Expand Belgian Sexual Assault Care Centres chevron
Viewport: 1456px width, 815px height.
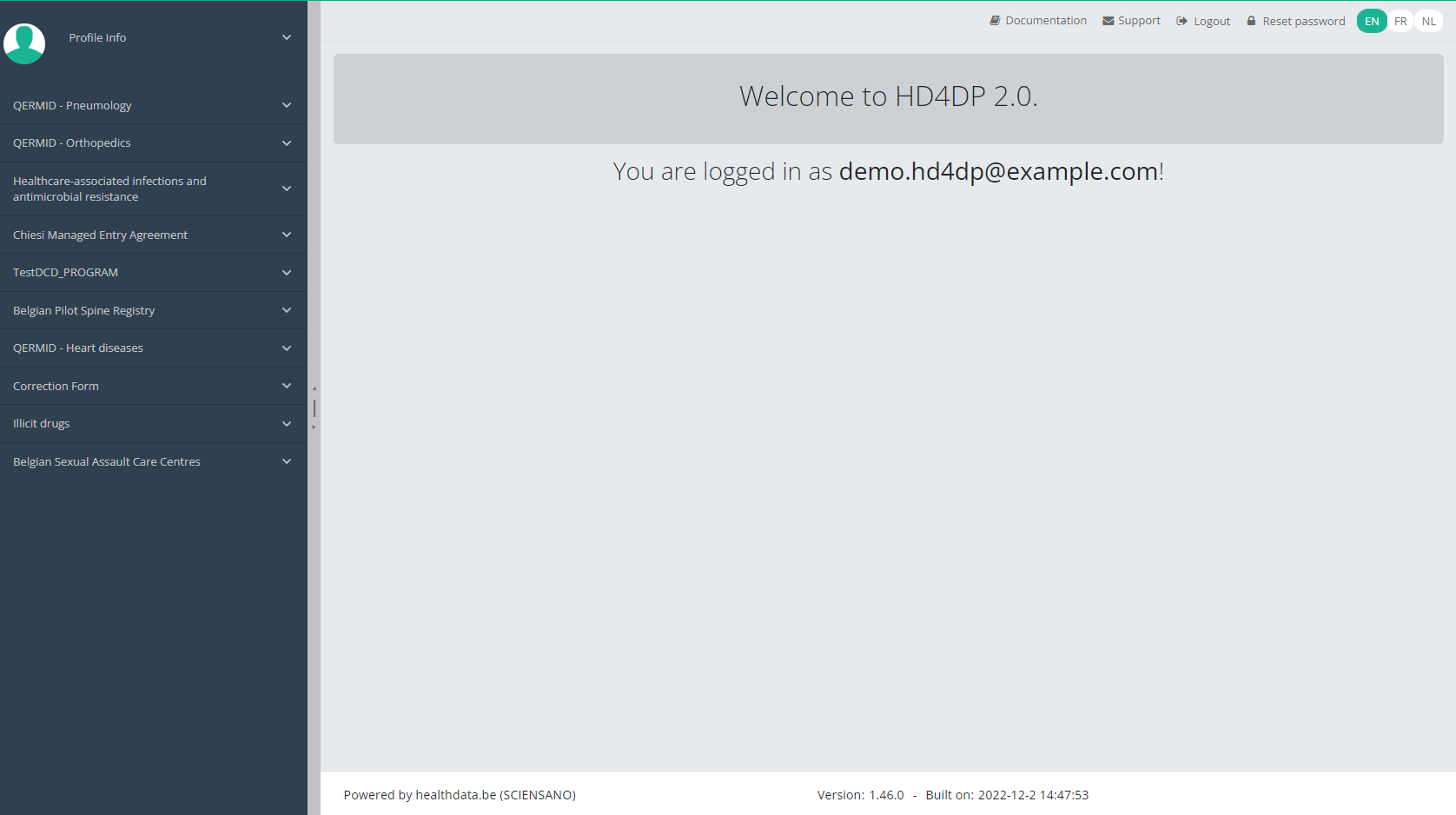pos(287,461)
